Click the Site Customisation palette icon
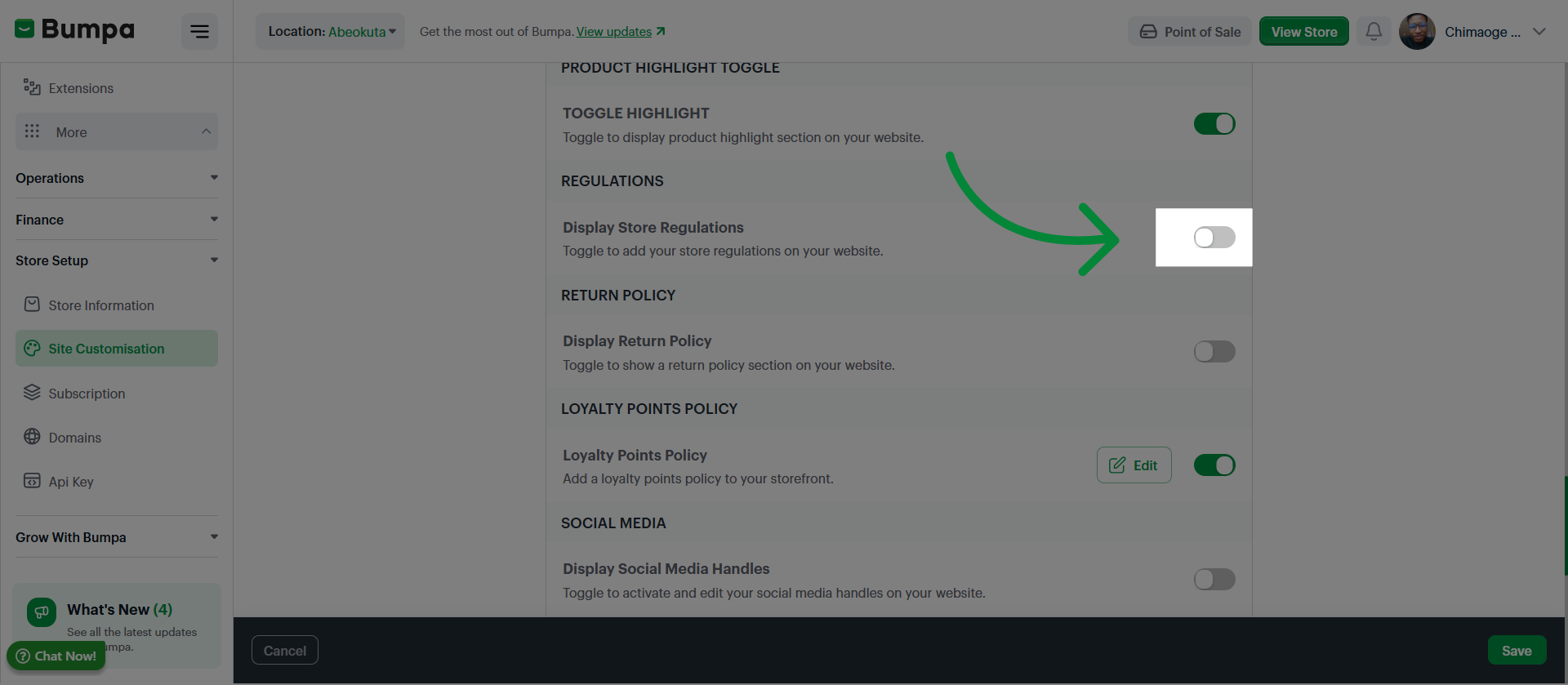Screen dimensions: 1568x685 [32, 349]
